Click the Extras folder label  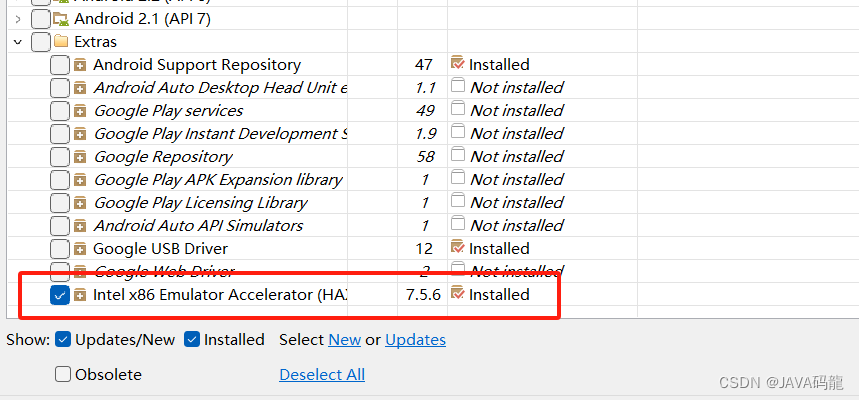tap(95, 42)
